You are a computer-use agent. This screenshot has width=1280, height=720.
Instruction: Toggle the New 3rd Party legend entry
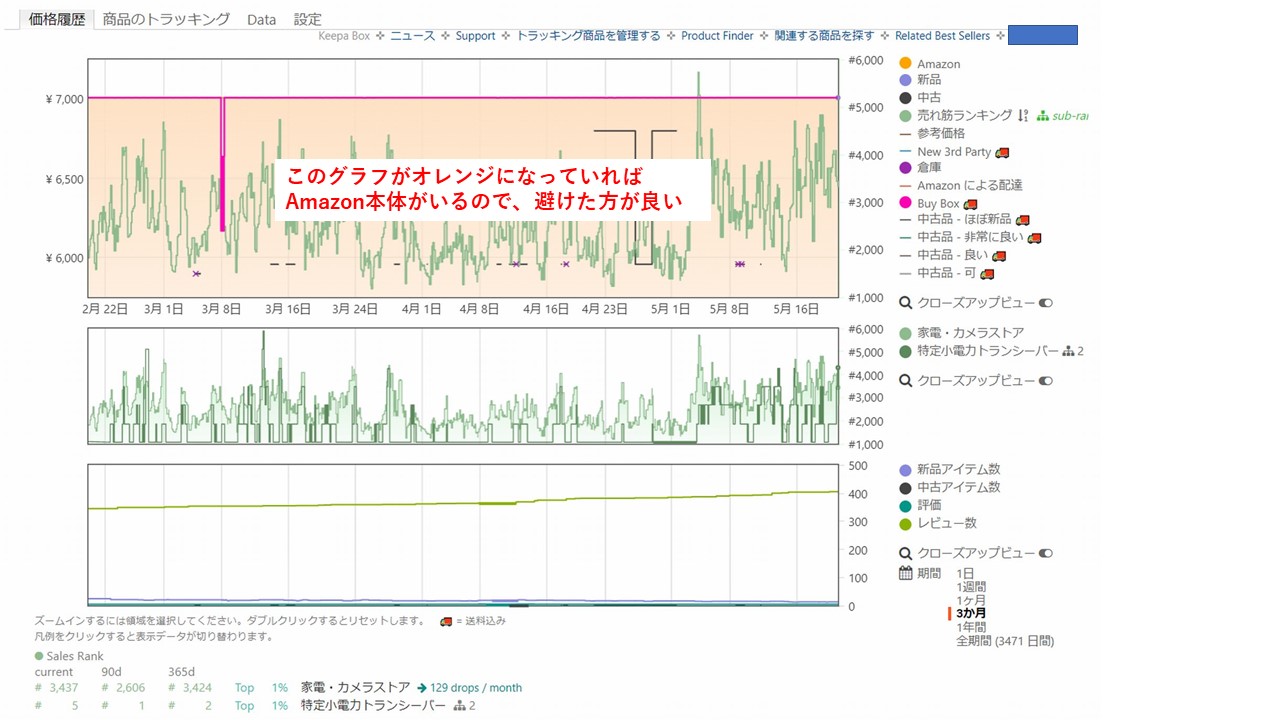click(945, 152)
